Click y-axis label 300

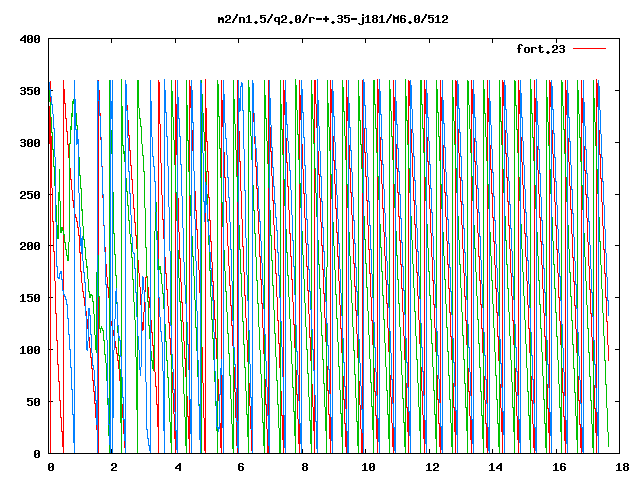[30, 143]
